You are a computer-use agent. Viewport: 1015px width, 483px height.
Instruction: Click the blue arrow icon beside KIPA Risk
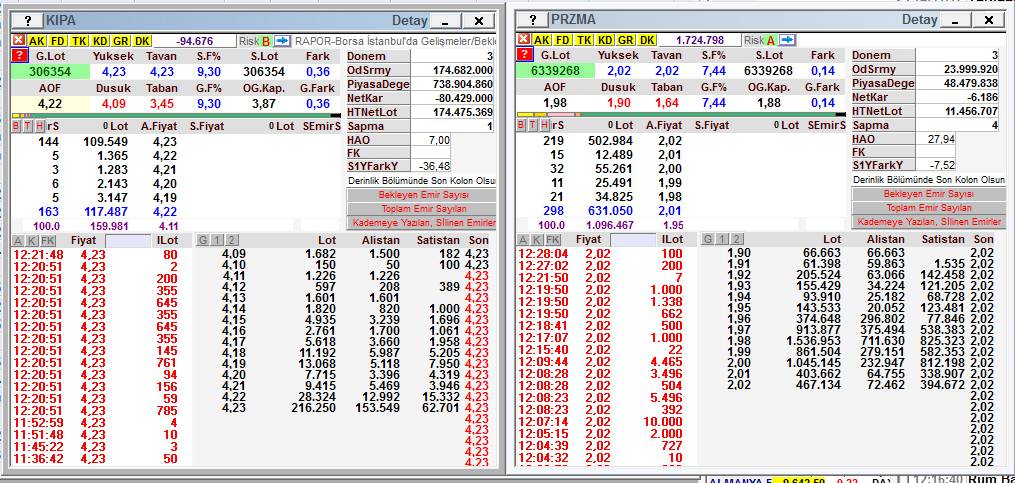[x=282, y=40]
